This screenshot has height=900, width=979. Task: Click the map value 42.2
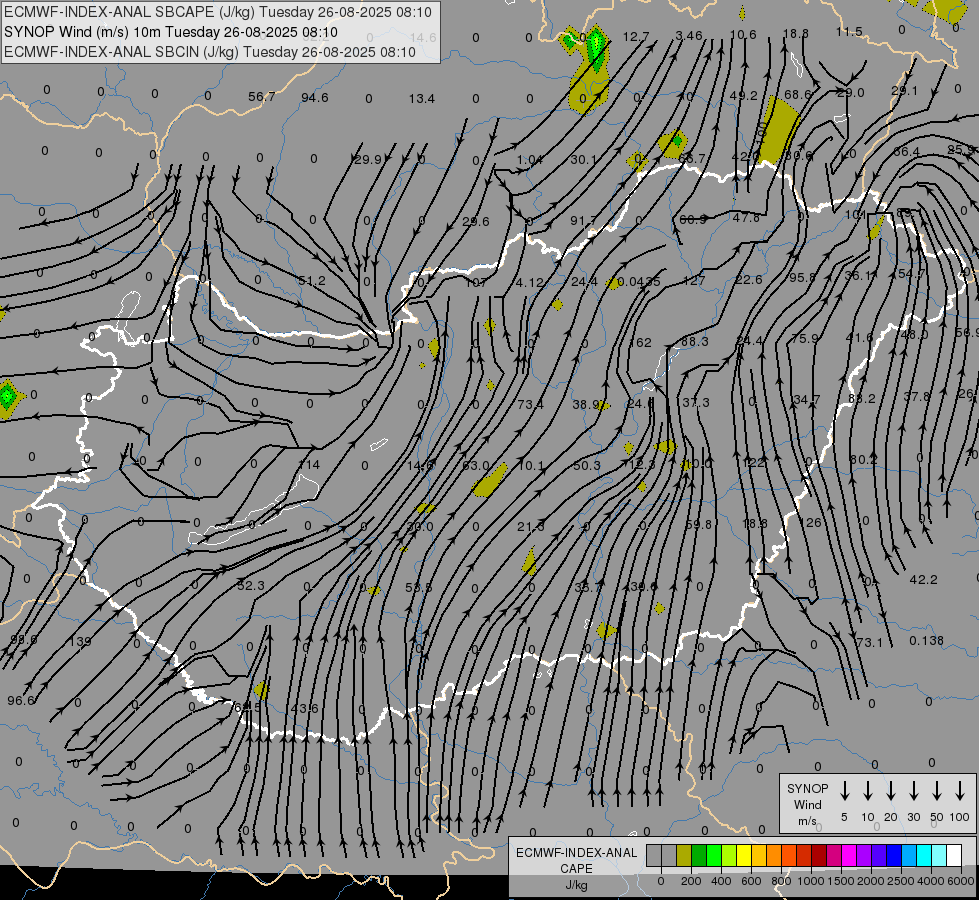(x=923, y=580)
